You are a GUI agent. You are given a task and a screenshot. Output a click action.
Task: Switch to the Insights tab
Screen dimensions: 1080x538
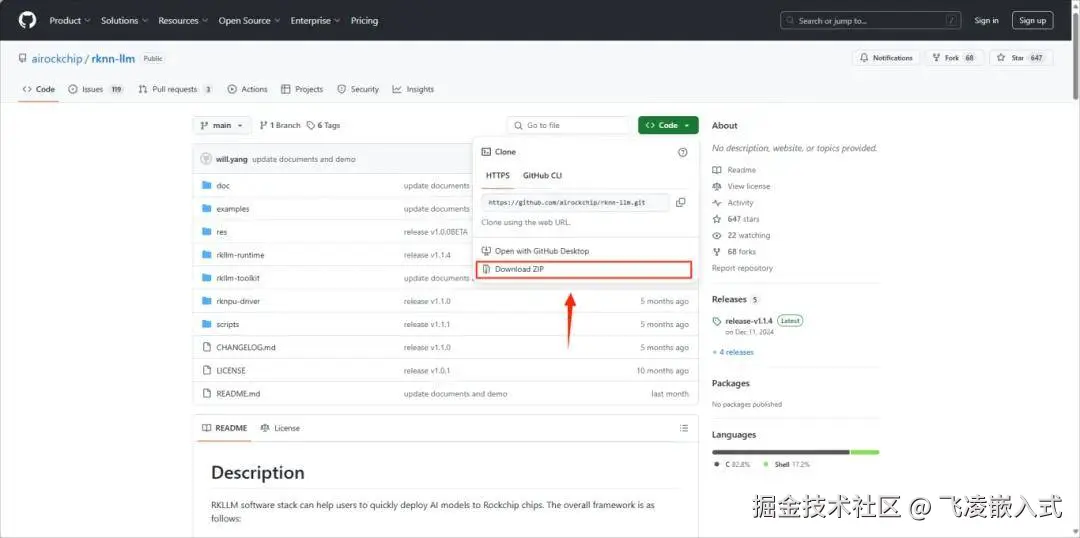pyautogui.click(x=413, y=90)
